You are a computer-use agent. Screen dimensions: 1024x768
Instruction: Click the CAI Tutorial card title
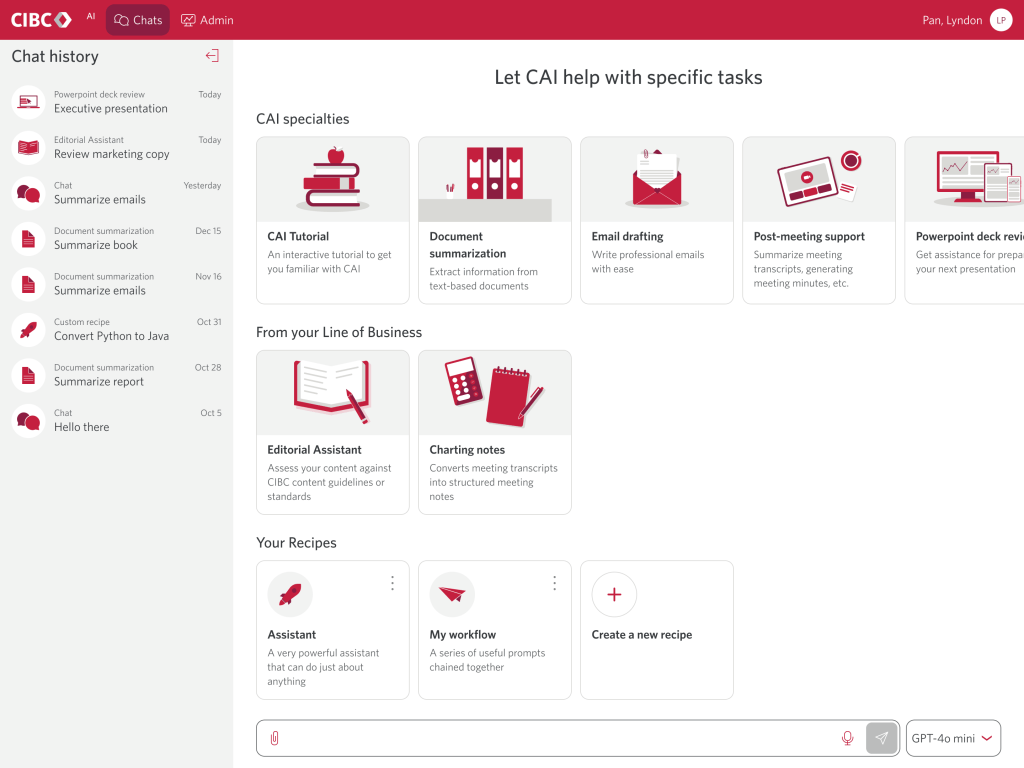(x=298, y=236)
